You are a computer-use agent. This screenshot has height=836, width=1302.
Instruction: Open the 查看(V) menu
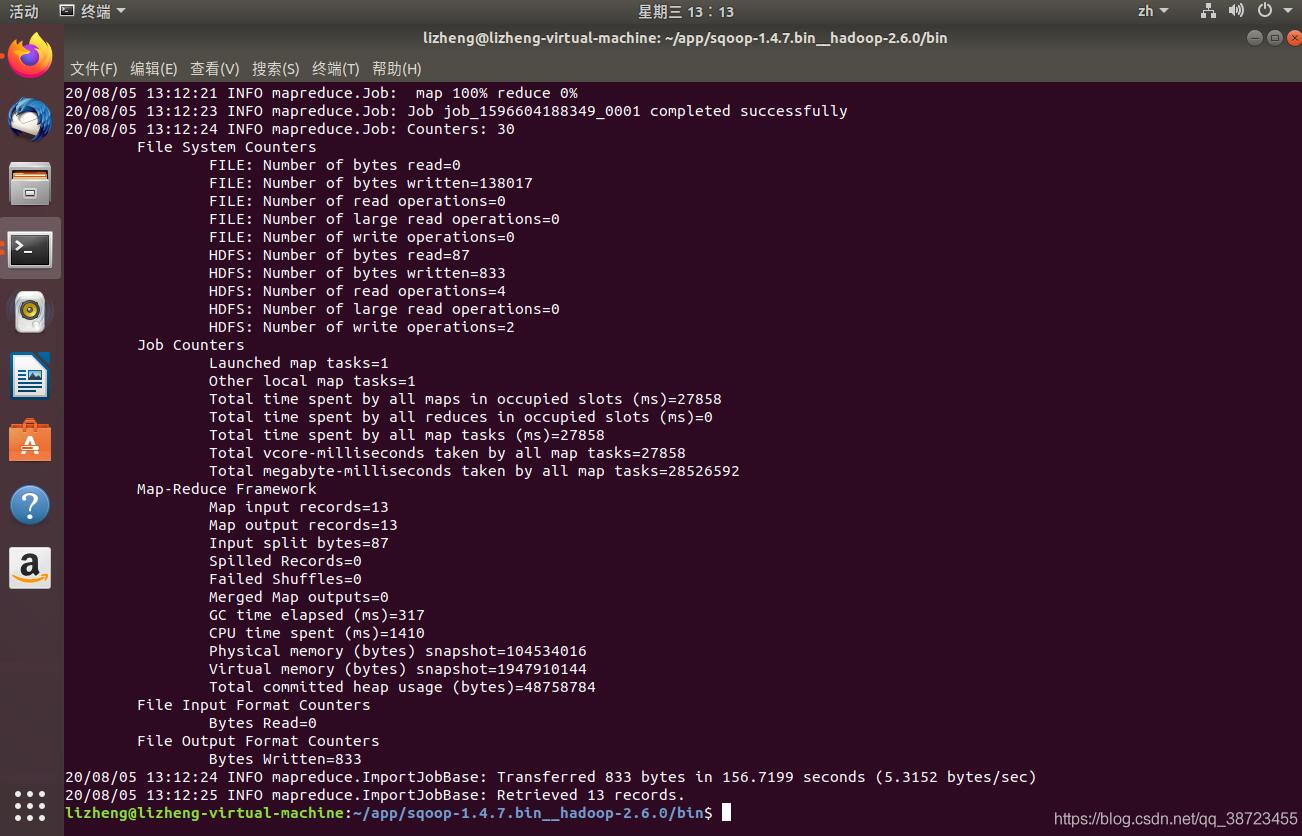pos(214,69)
